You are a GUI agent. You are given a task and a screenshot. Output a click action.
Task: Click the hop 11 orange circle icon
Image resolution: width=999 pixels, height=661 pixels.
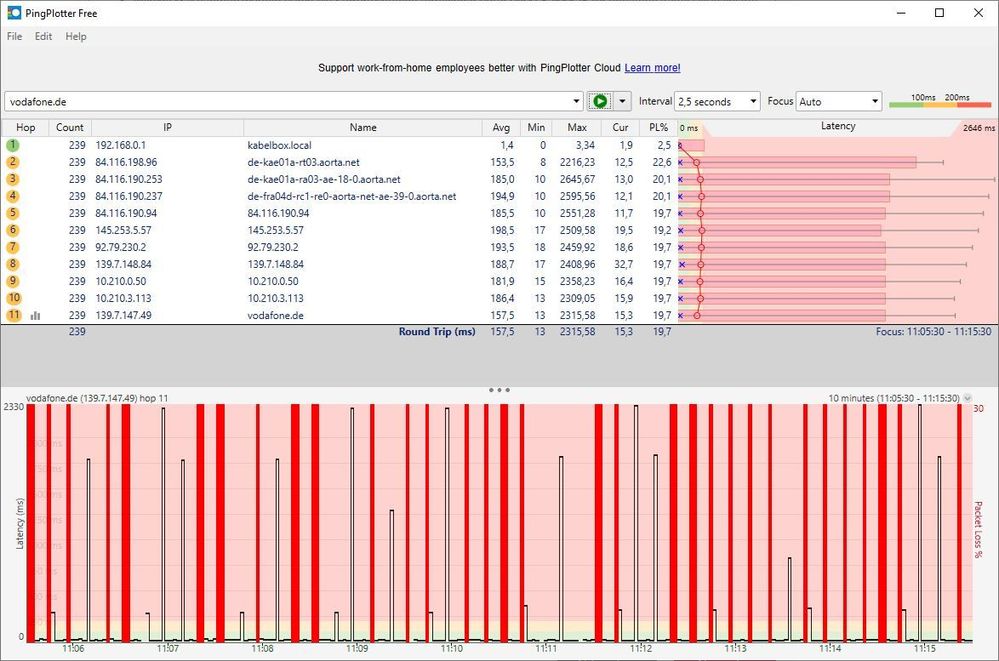click(14, 315)
